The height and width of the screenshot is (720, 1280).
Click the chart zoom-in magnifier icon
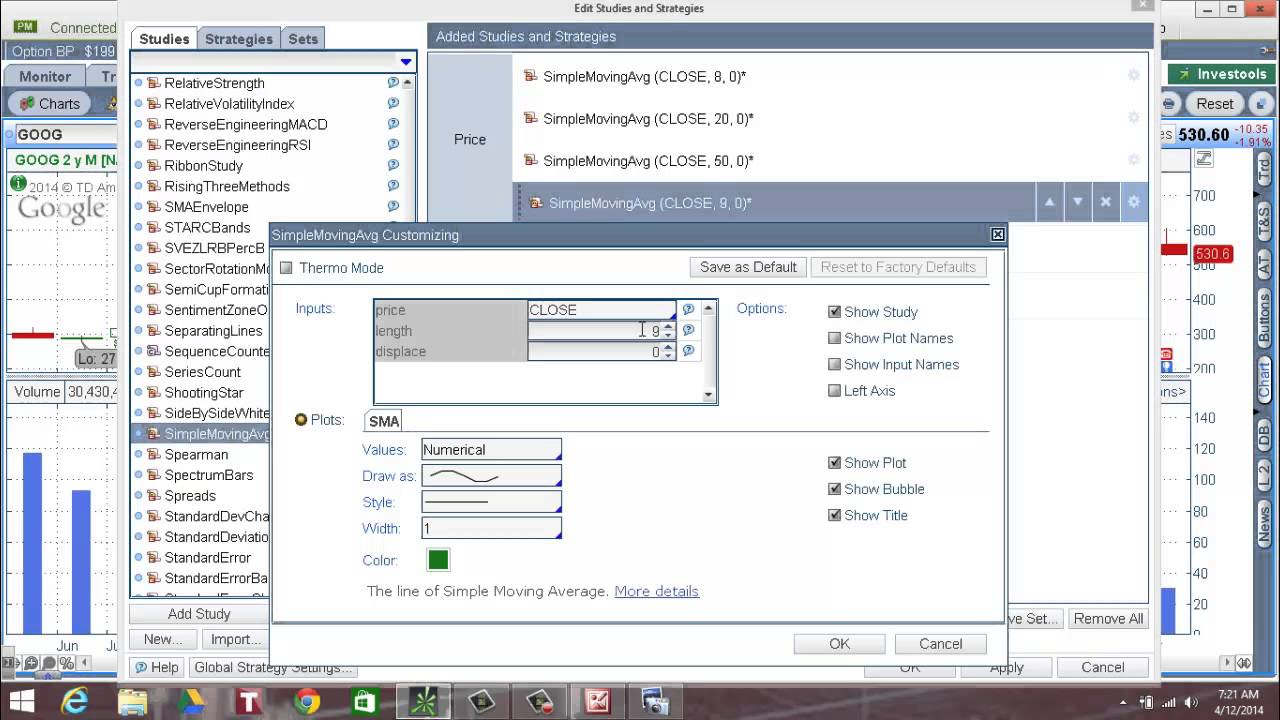tap(31, 663)
